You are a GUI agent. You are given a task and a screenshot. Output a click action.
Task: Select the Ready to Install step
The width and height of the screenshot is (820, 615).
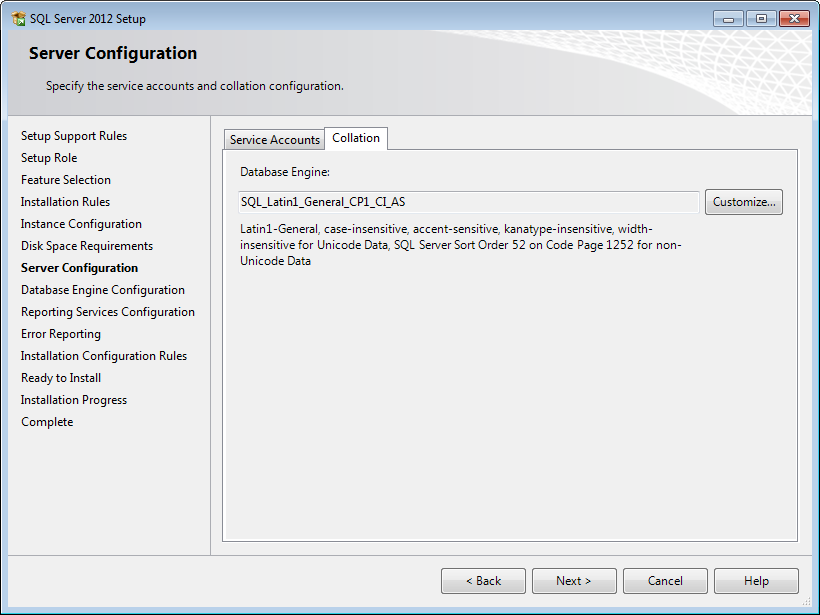61,378
